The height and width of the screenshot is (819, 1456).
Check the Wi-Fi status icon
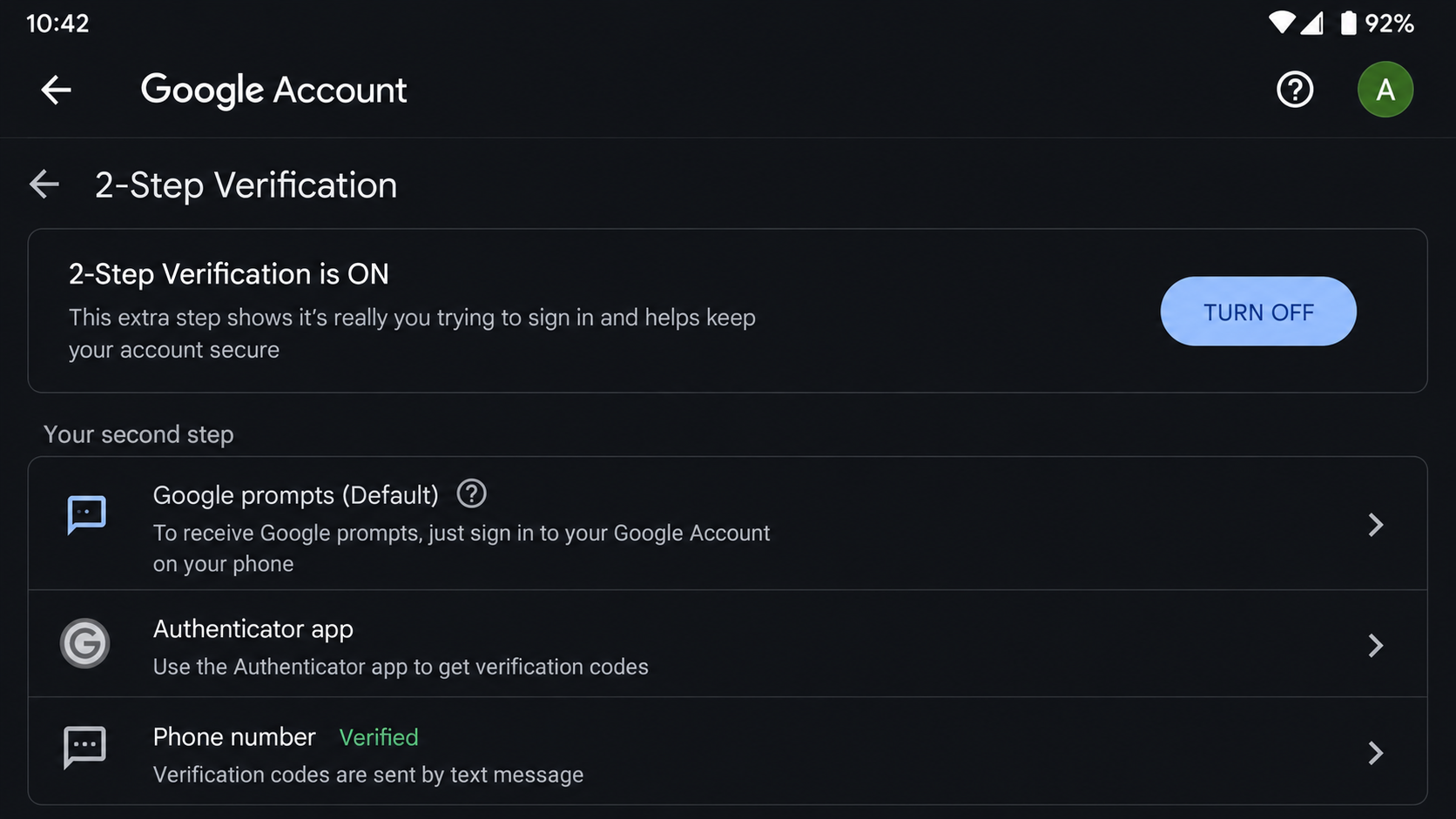click(x=1281, y=23)
